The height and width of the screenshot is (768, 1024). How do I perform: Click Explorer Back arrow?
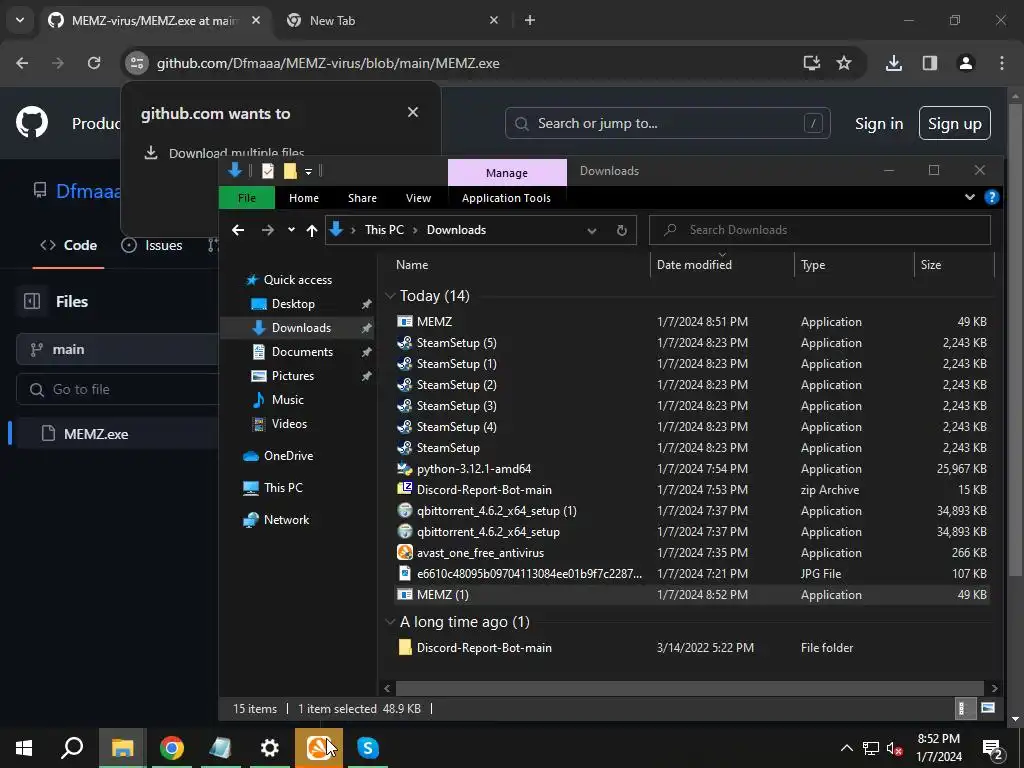[x=238, y=230]
